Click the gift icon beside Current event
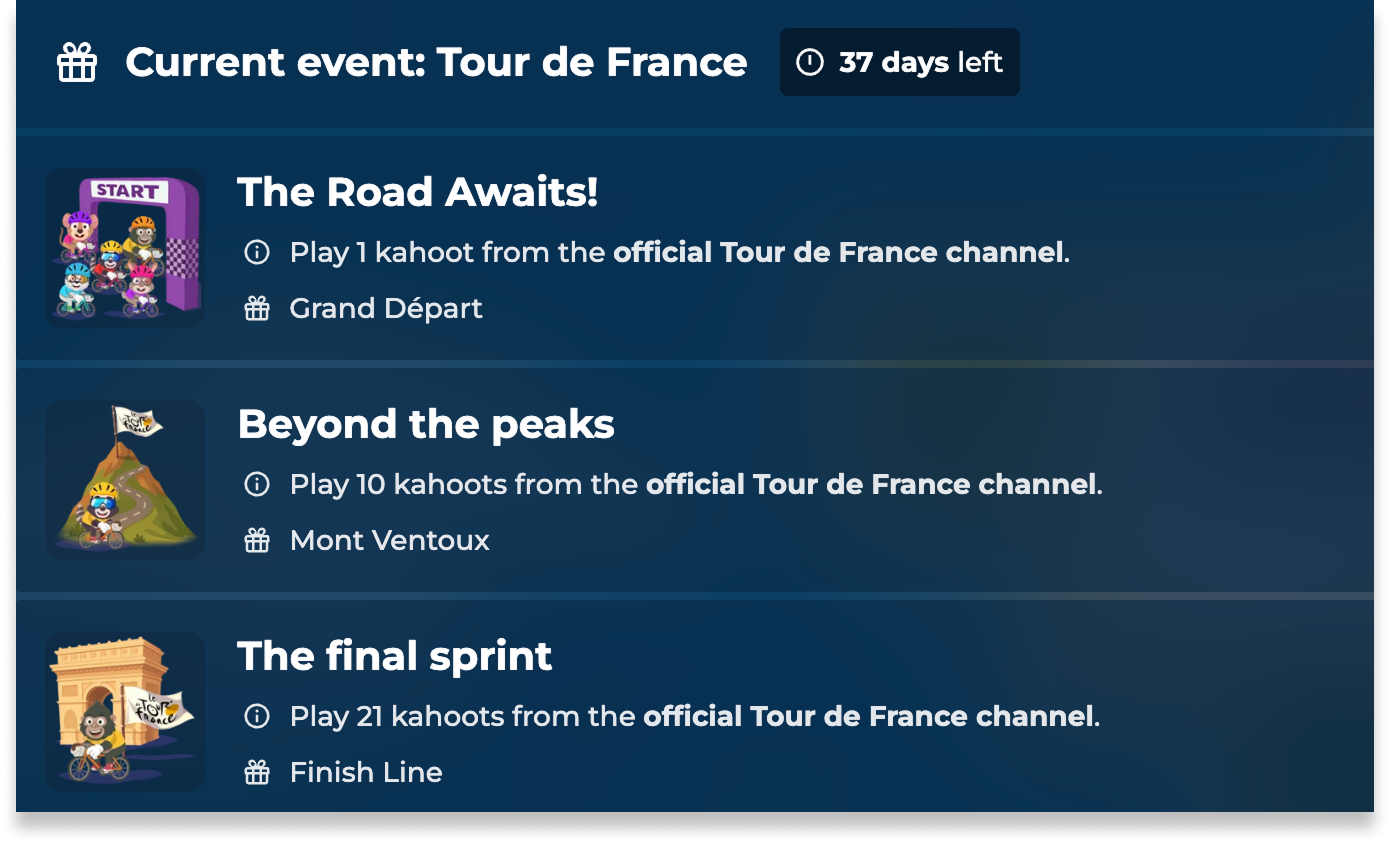The width and height of the screenshot is (1390, 844). [77, 63]
